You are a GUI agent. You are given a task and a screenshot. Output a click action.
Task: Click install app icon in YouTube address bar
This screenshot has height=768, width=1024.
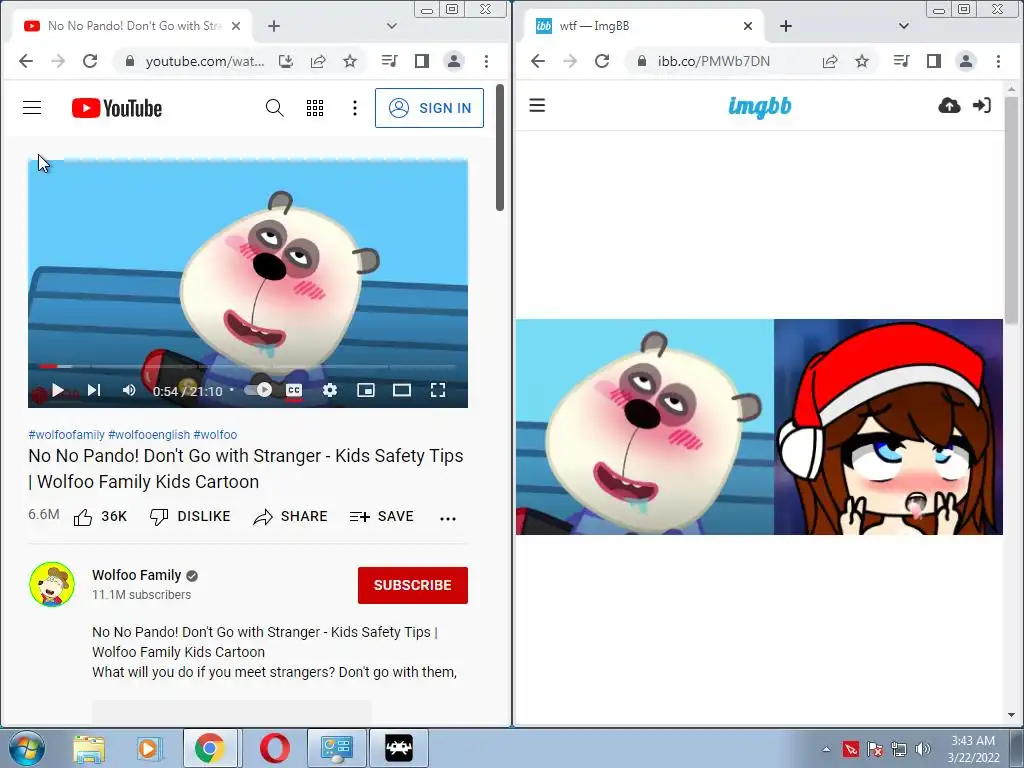click(285, 61)
